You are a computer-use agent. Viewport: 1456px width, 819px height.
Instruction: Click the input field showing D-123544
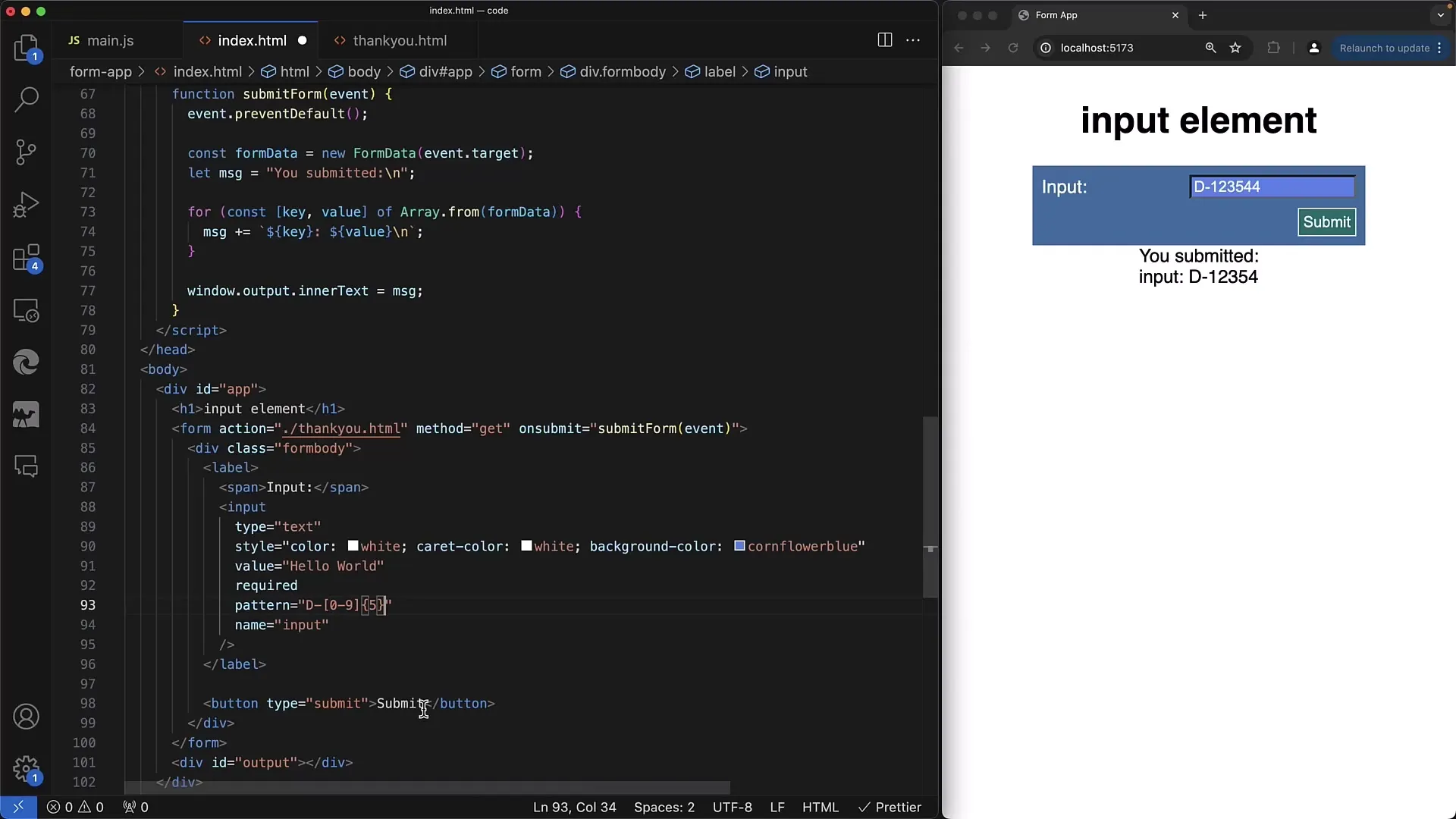click(1271, 186)
